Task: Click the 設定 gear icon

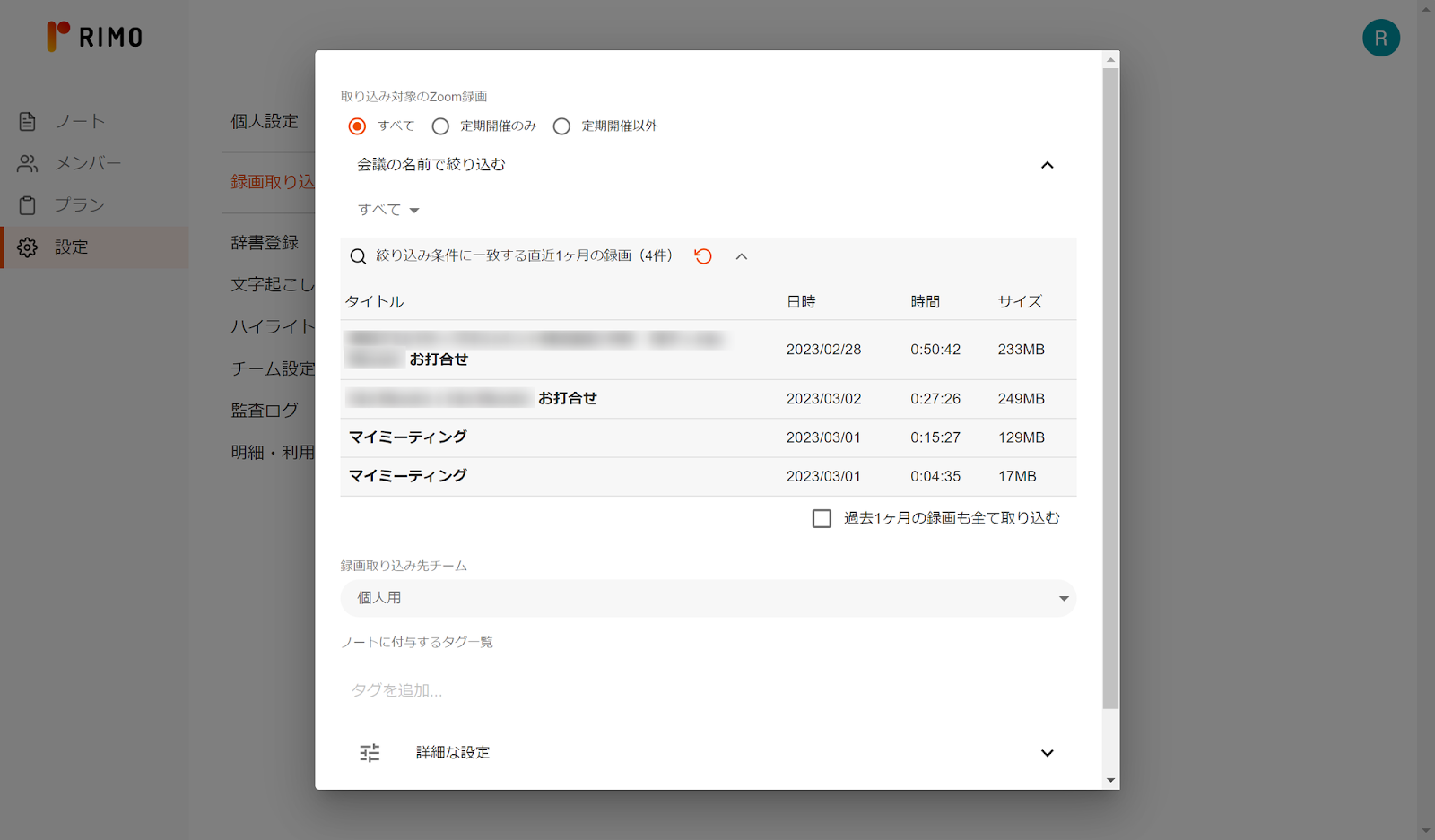Action: (x=28, y=247)
